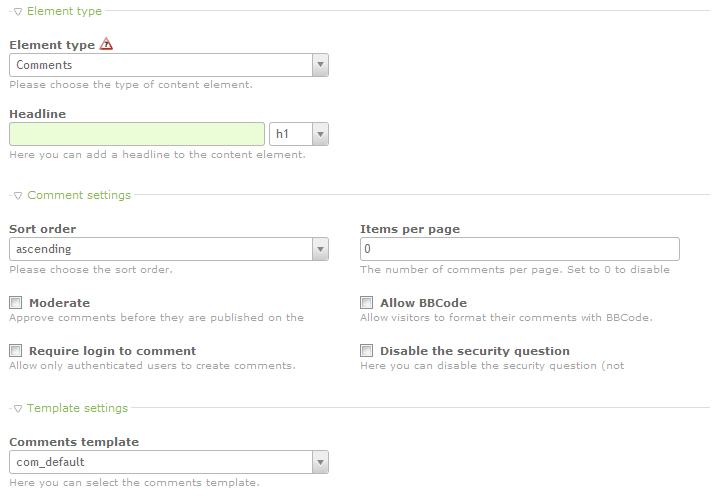Open the Element type Comments dropdown

tap(169, 65)
